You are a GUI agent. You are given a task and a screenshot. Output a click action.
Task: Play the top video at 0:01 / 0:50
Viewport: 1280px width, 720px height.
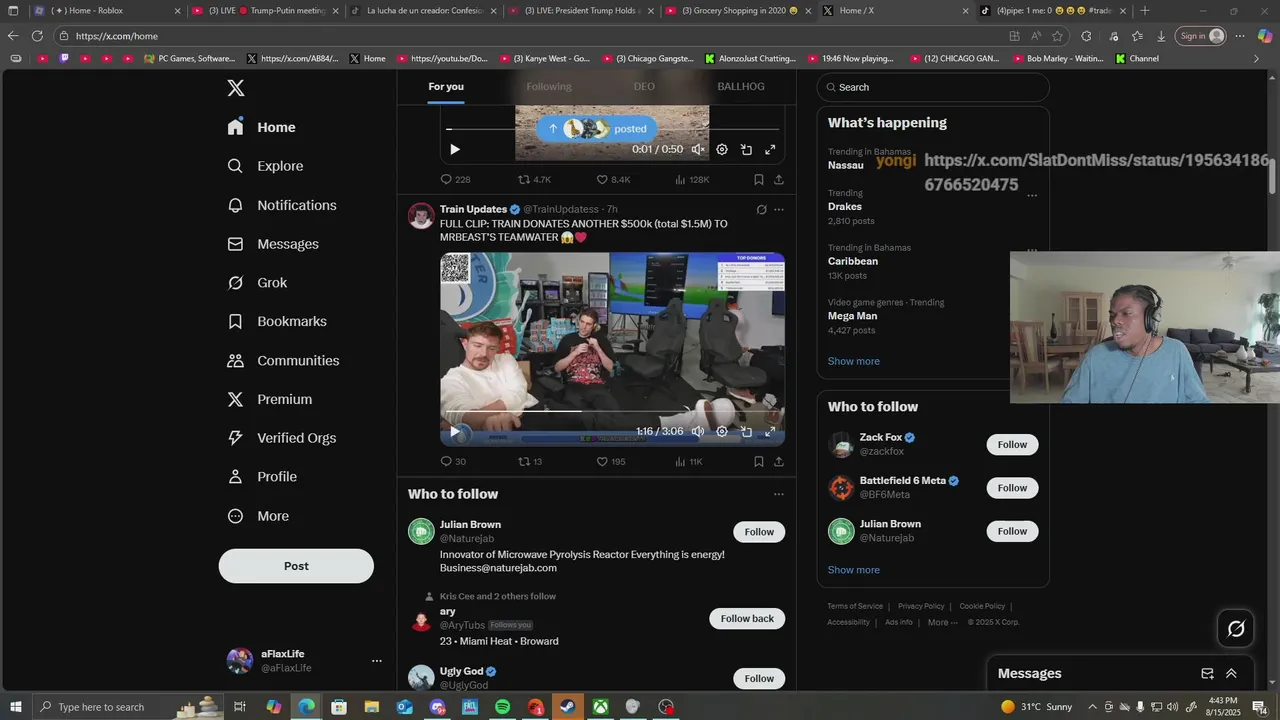455,149
